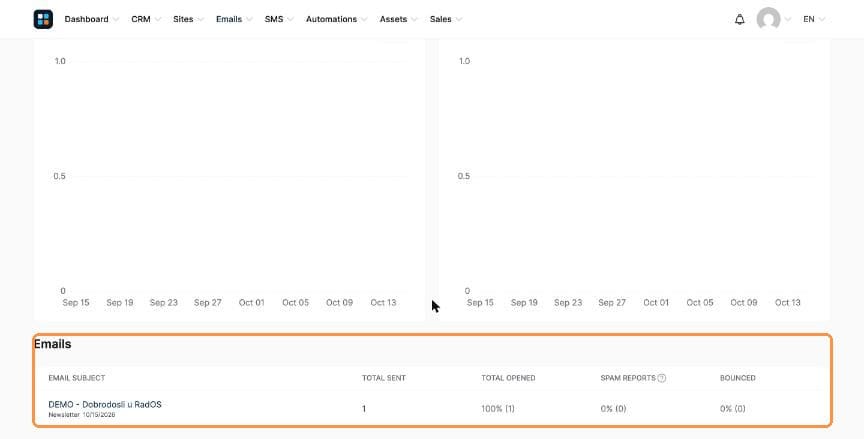Click the TOTAL OPENED column header
The height and width of the screenshot is (439, 864).
(x=508, y=378)
